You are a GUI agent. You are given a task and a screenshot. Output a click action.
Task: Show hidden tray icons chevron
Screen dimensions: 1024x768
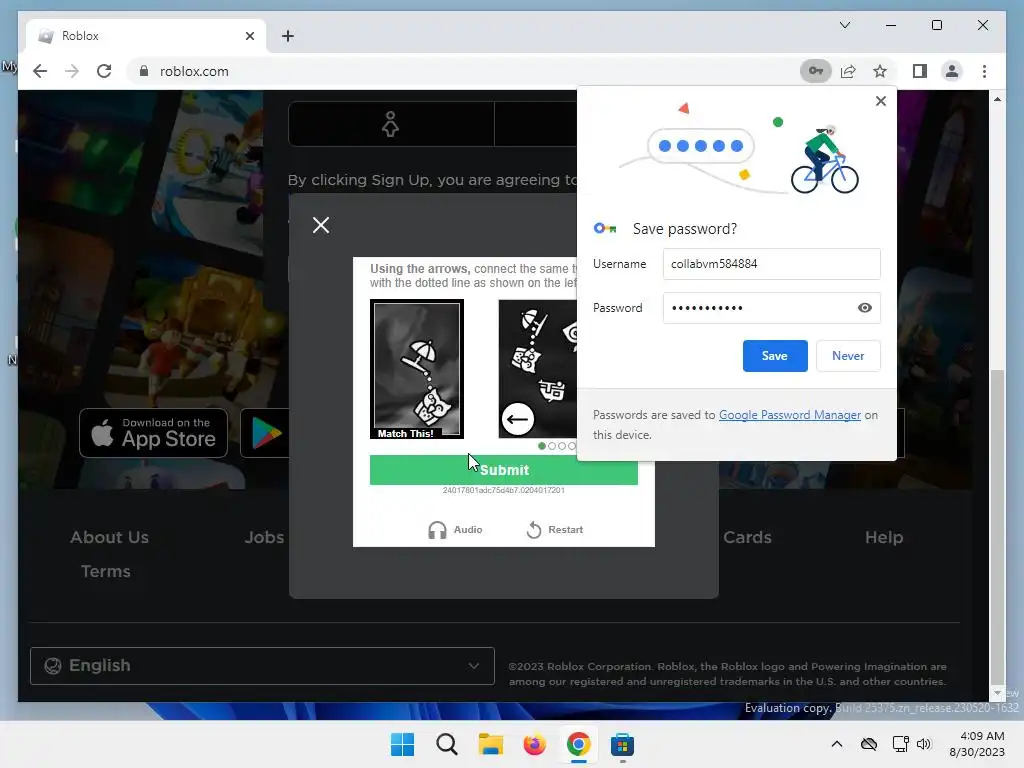[837, 744]
